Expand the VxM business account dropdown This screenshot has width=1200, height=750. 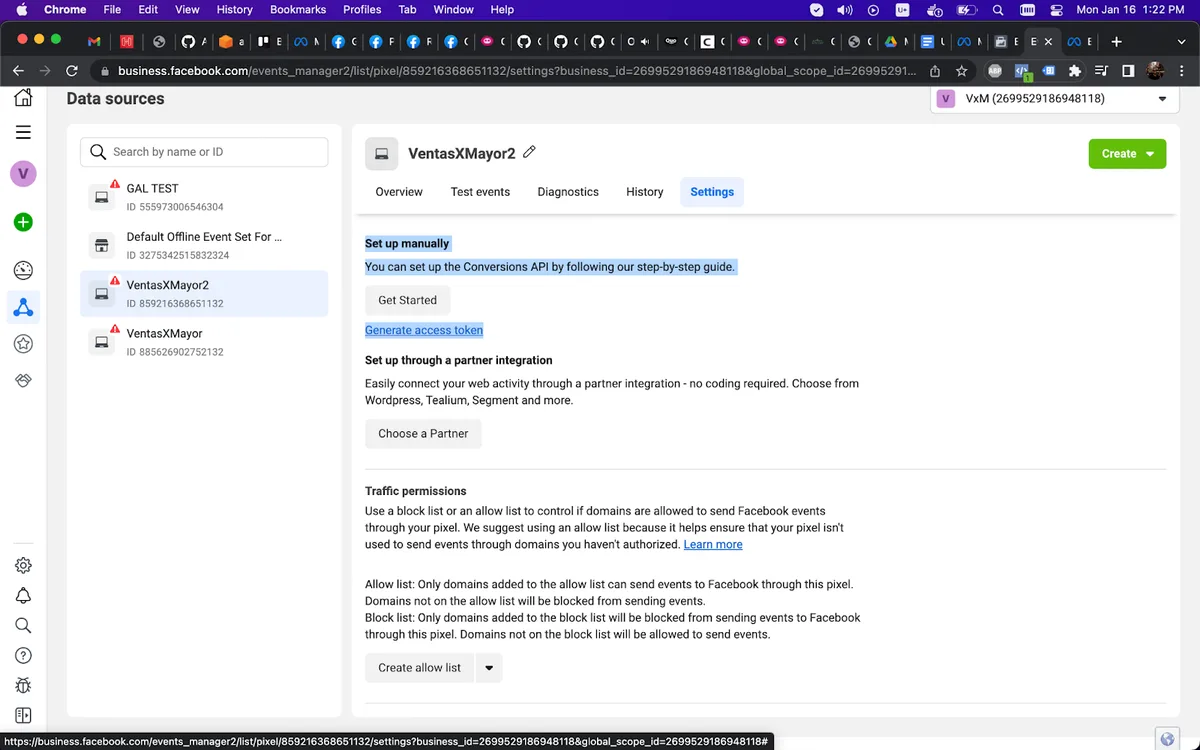[x=1161, y=99]
